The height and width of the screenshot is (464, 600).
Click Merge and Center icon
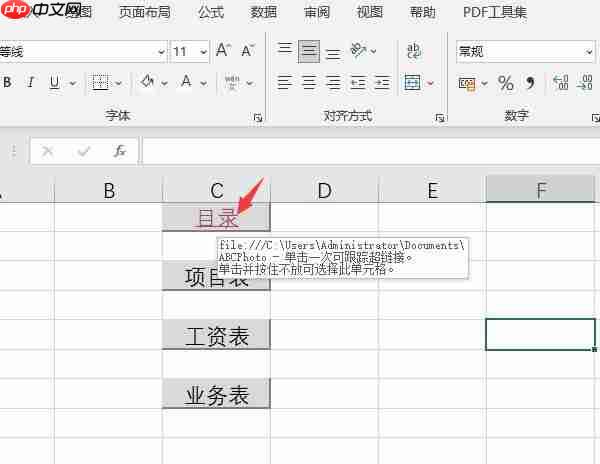(x=412, y=82)
